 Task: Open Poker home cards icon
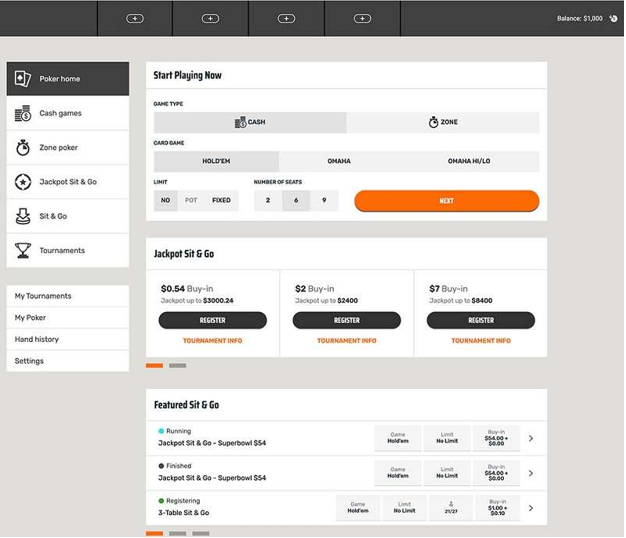click(23, 79)
